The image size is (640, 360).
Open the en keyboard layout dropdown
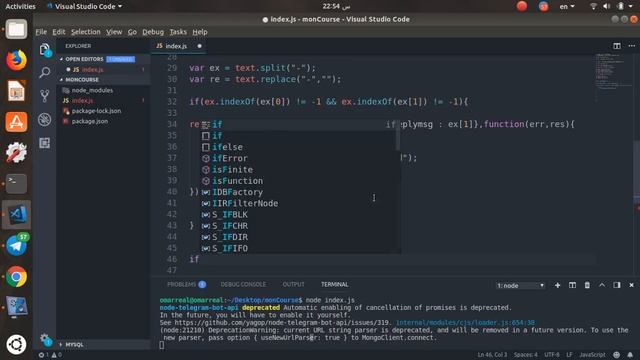[x=567, y=7]
